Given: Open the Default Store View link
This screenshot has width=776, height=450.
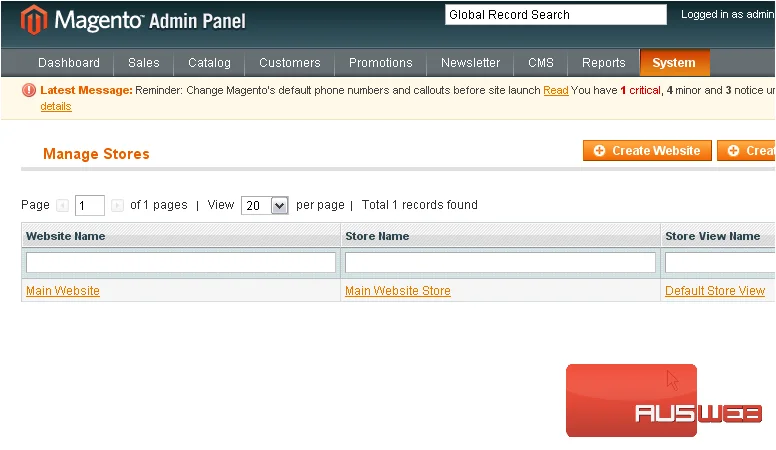Looking at the screenshot, I should pyautogui.click(x=715, y=291).
